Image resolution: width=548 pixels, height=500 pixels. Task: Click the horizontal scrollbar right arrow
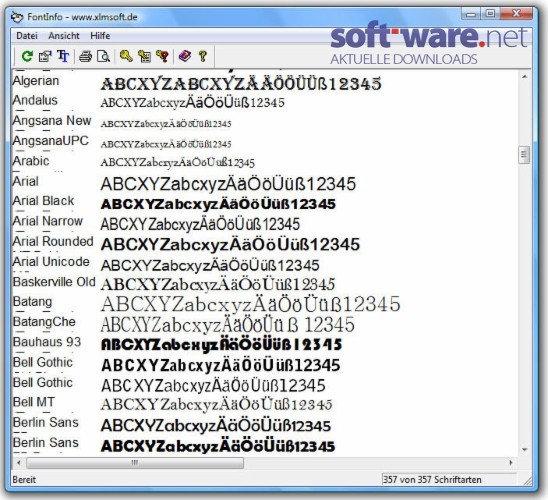pyautogui.click(x=511, y=463)
